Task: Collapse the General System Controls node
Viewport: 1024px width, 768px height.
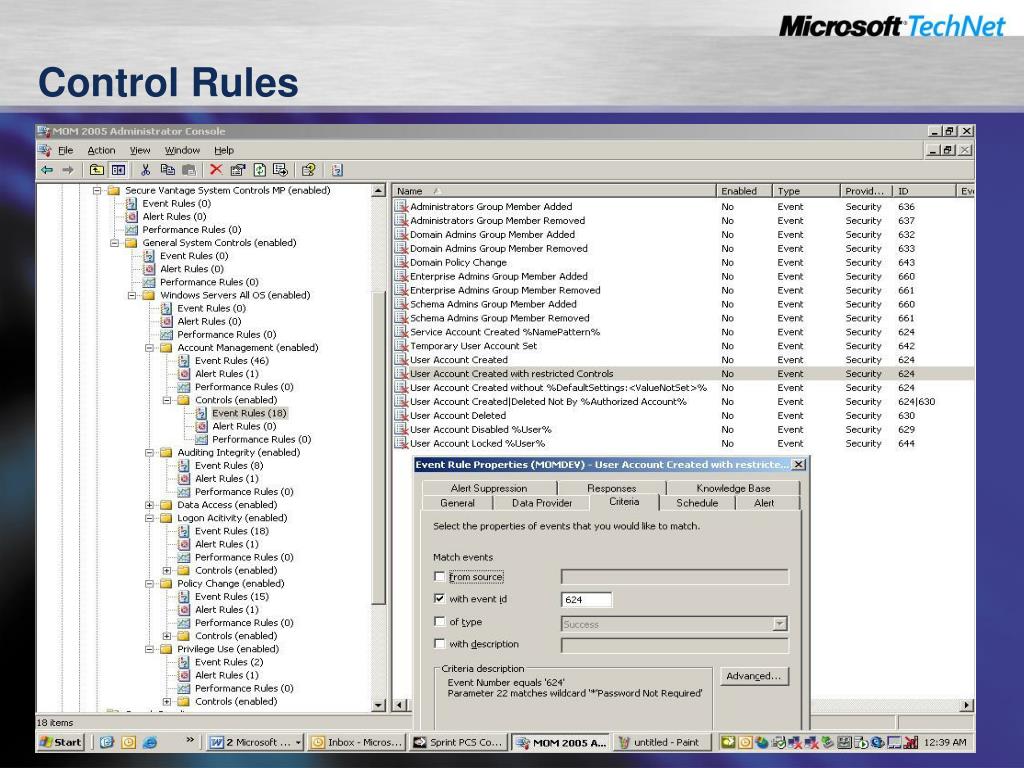Action: coord(114,243)
